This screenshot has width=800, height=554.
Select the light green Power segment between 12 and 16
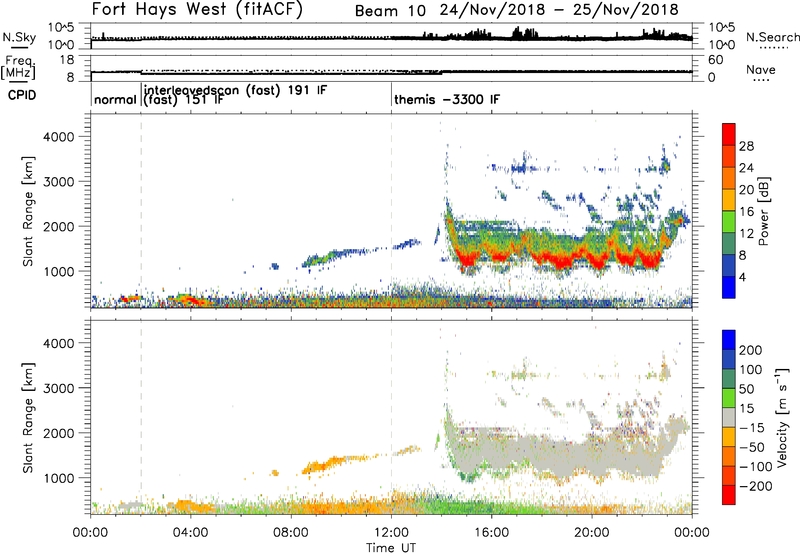click(x=729, y=222)
